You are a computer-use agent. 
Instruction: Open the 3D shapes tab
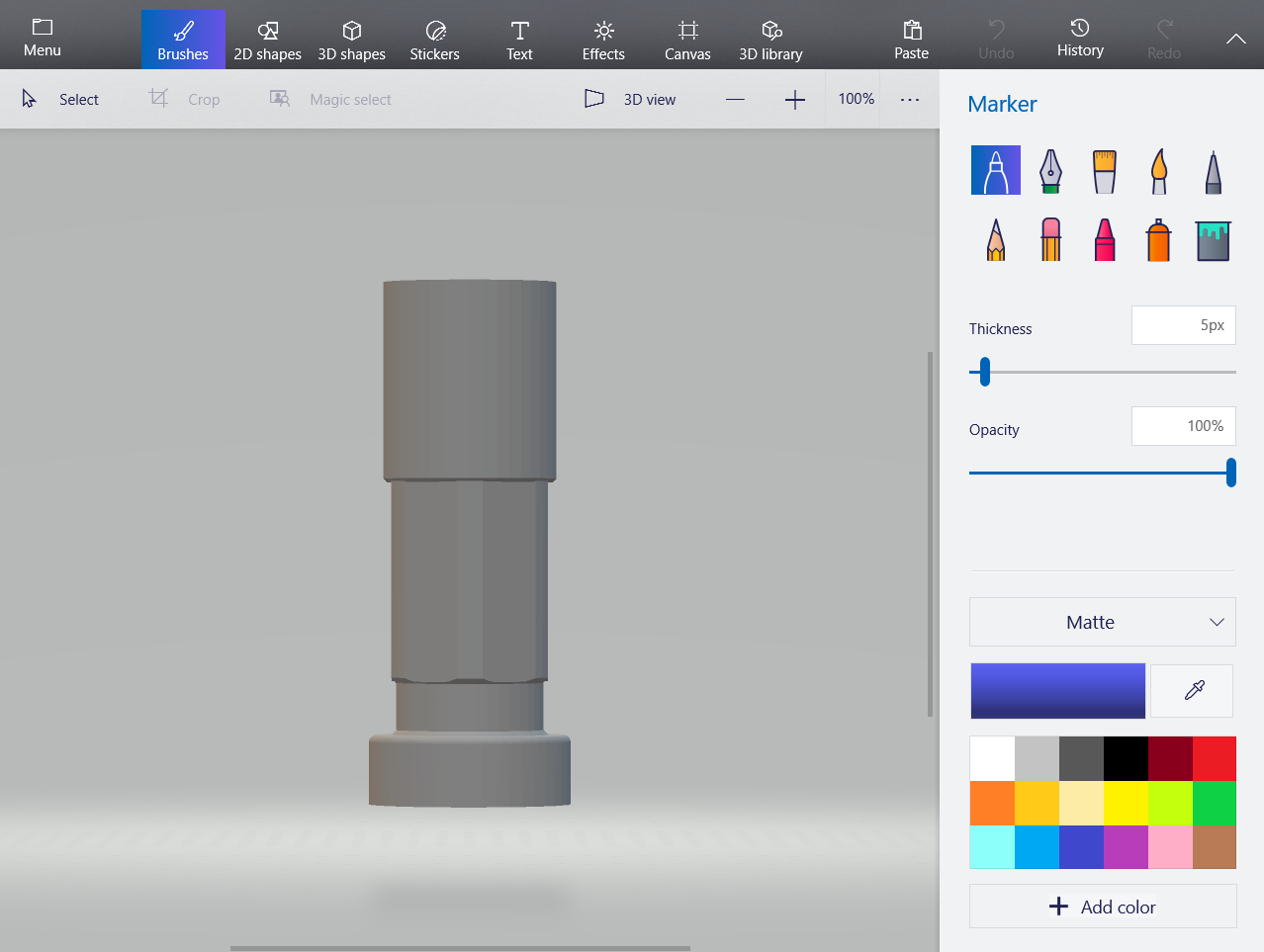coord(351,40)
